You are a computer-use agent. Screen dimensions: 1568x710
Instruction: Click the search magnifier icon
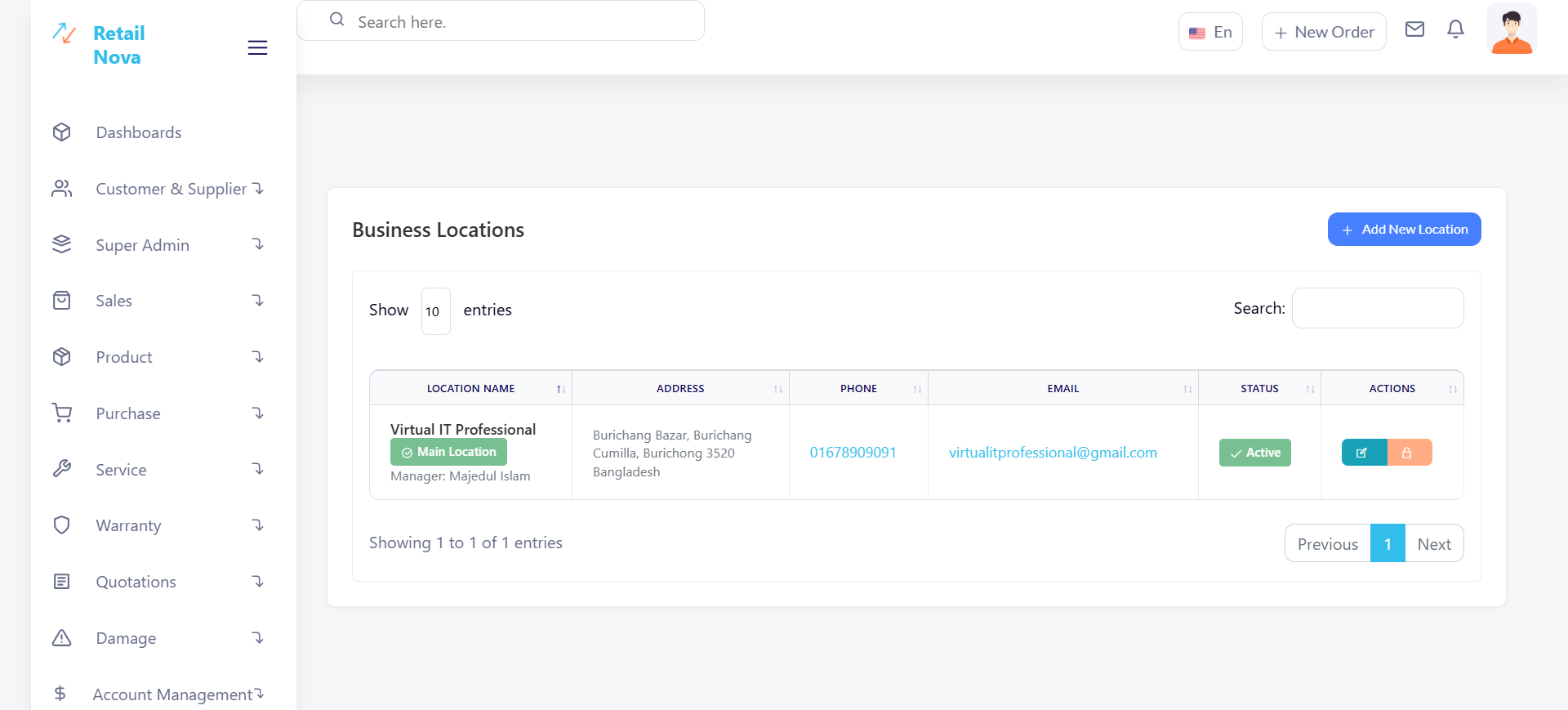[336, 20]
